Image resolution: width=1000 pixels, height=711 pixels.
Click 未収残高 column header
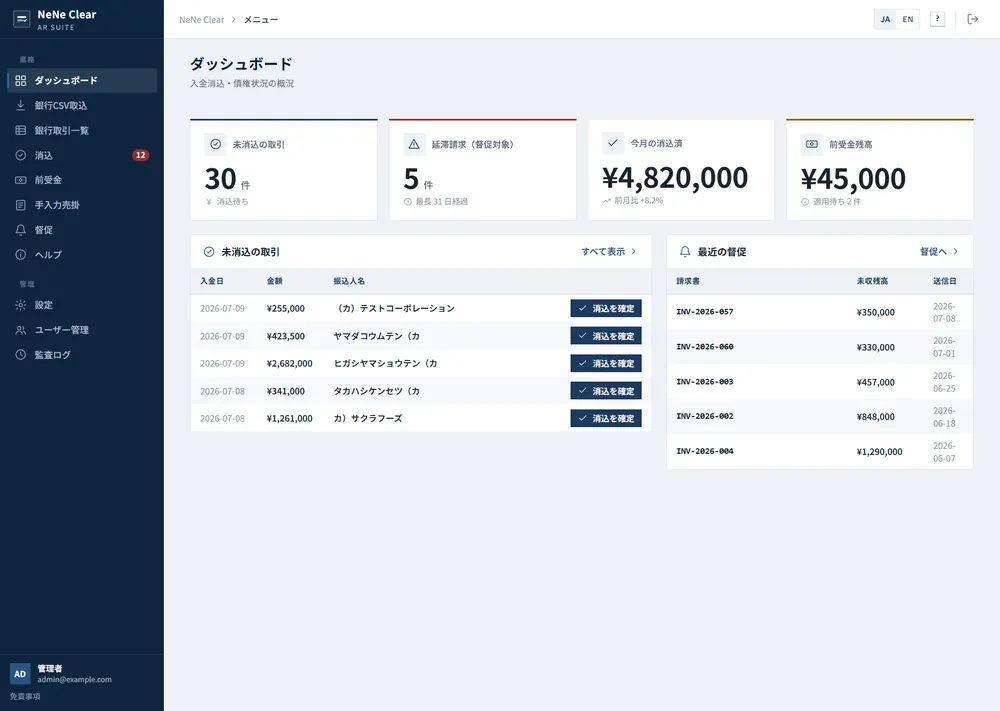pos(872,281)
